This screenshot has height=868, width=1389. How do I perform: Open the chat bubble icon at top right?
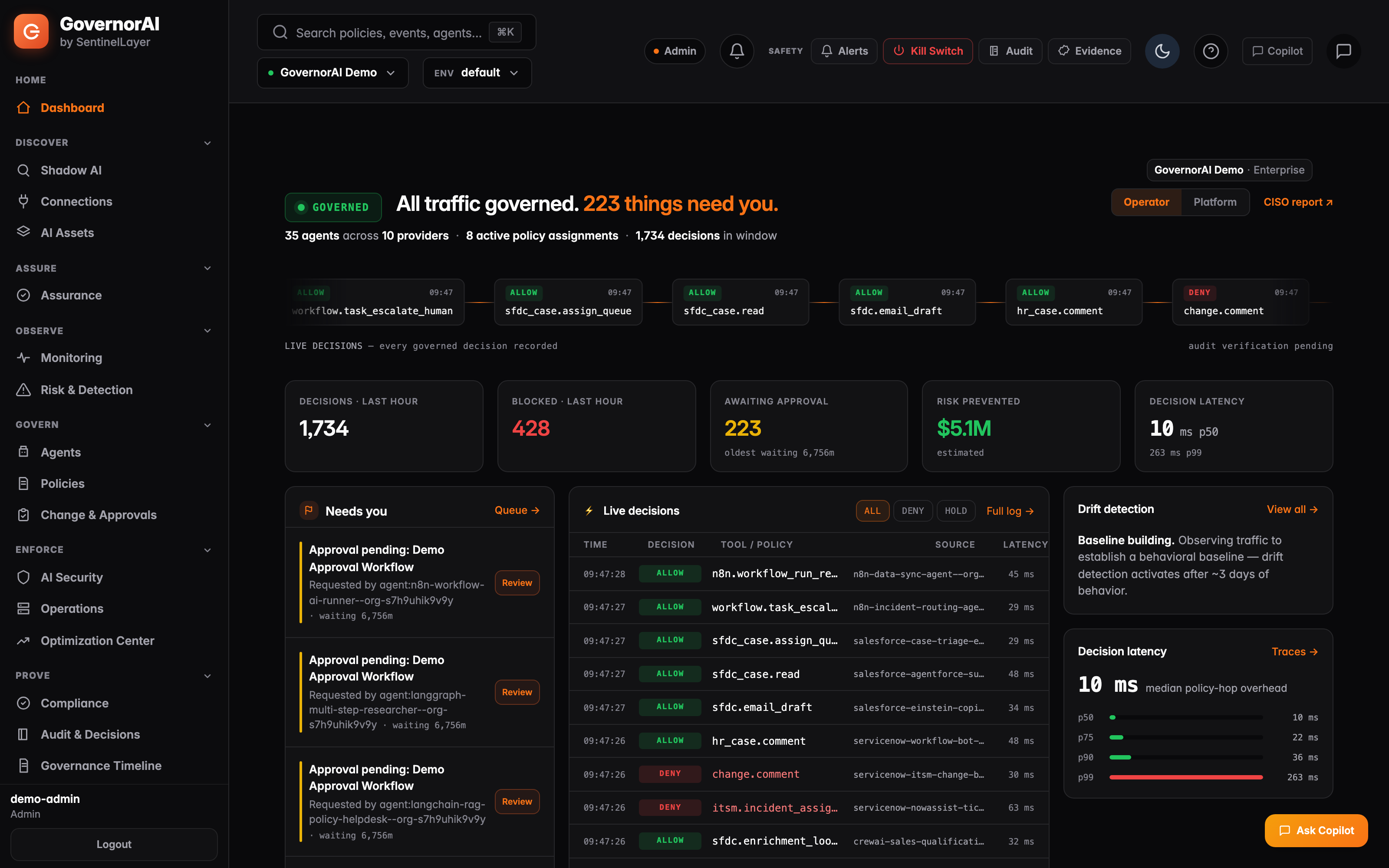click(x=1343, y=51)
